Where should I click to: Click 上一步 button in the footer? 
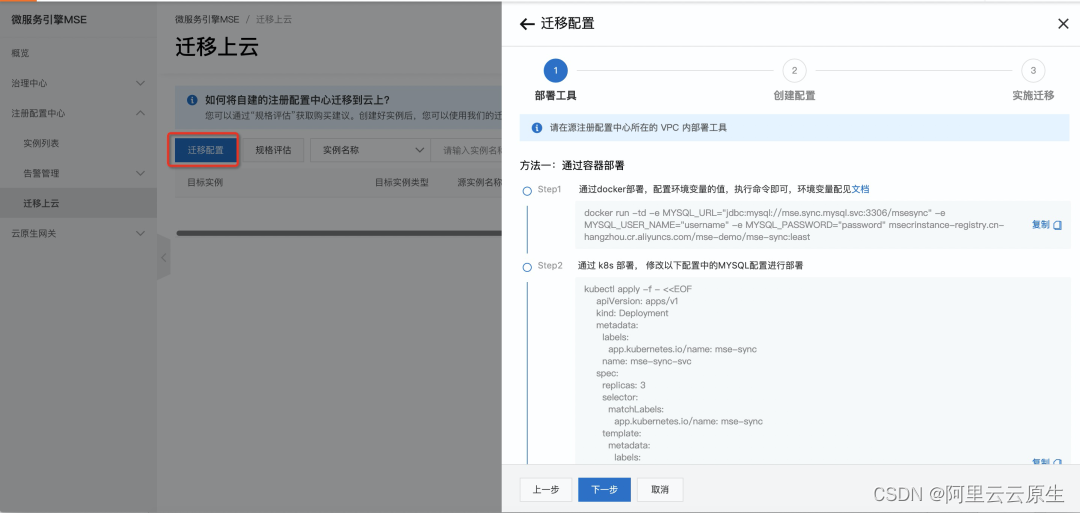click(546, 490)
